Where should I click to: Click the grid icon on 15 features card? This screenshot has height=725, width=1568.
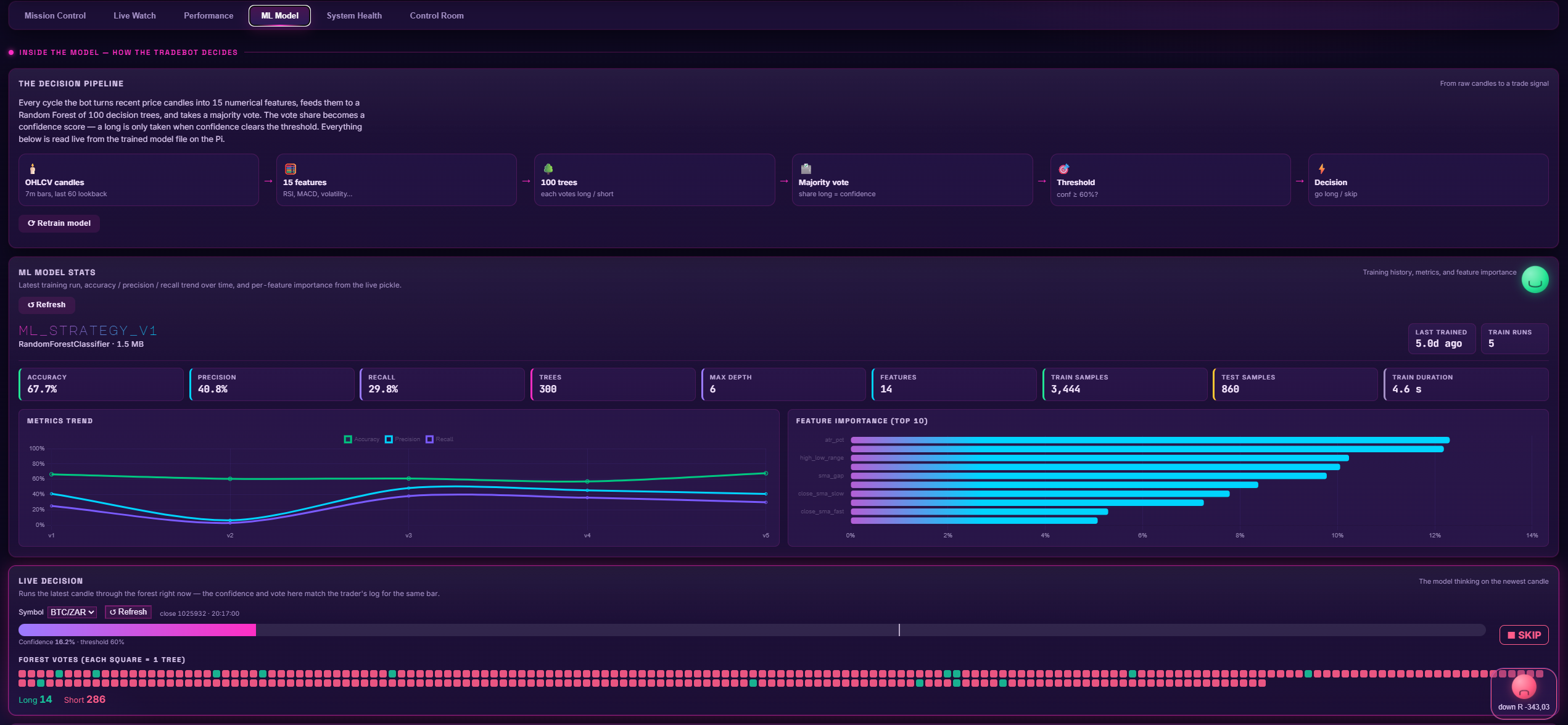pyautogui.click(x=291, y=168)
